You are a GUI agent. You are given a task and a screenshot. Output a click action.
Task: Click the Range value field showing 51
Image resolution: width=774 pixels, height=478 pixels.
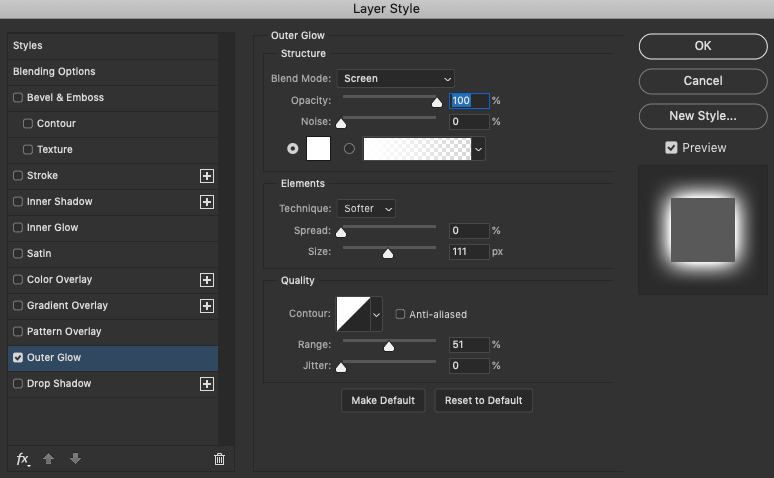point(469,345)
